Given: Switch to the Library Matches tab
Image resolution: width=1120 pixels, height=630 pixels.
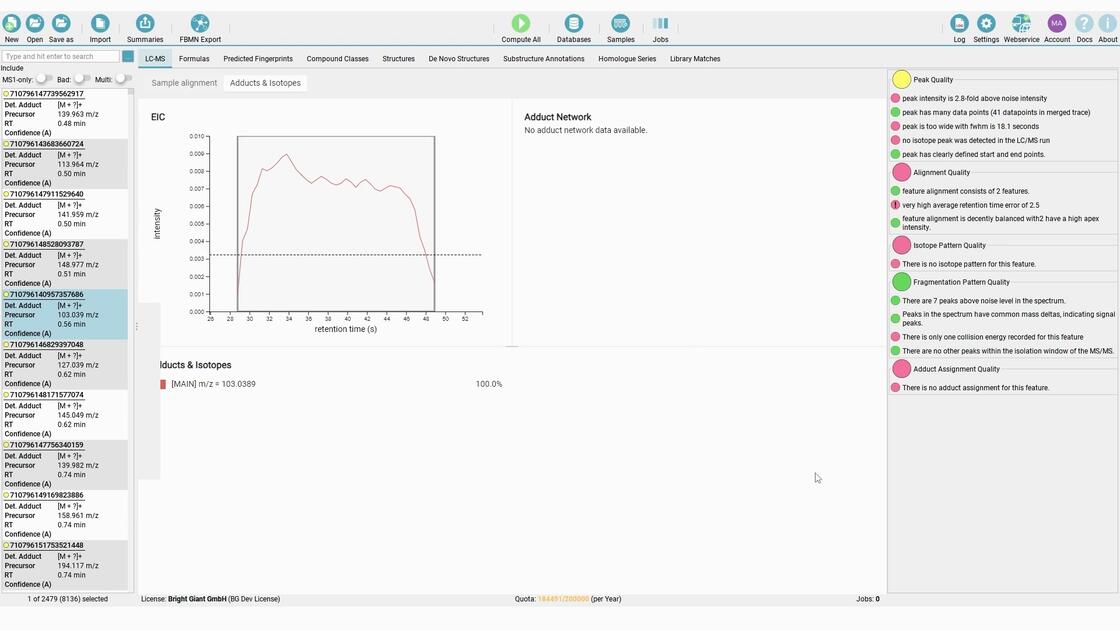Looking at the screenshot, I should click(x=695, y=59).
